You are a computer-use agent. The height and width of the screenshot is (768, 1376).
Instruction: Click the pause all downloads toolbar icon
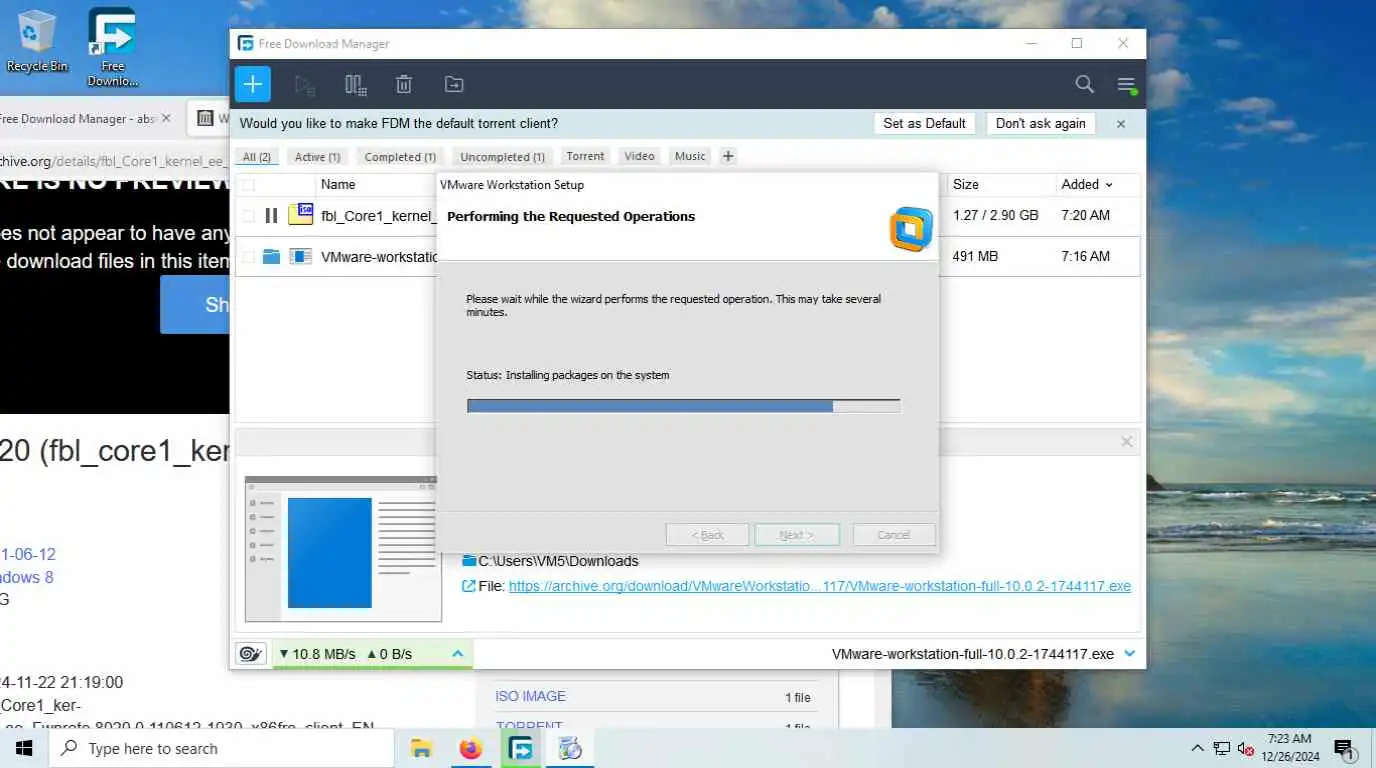click(355, 85)
